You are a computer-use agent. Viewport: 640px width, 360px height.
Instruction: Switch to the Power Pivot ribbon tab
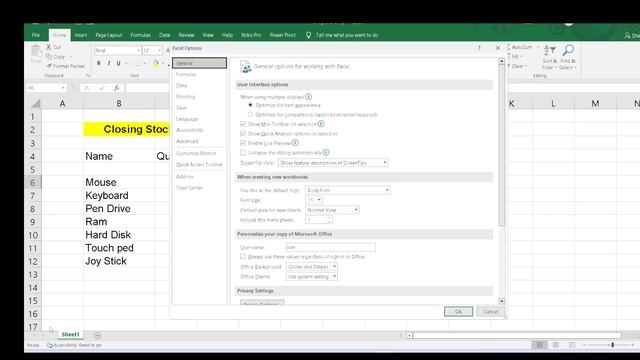click(x=282, y=35)
